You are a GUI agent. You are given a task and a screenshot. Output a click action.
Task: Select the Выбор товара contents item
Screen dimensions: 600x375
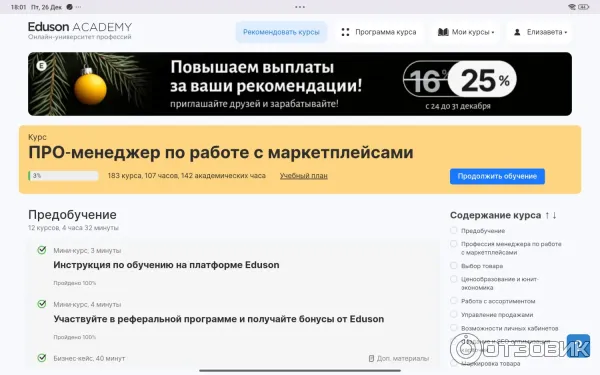[x=482, y=266]
